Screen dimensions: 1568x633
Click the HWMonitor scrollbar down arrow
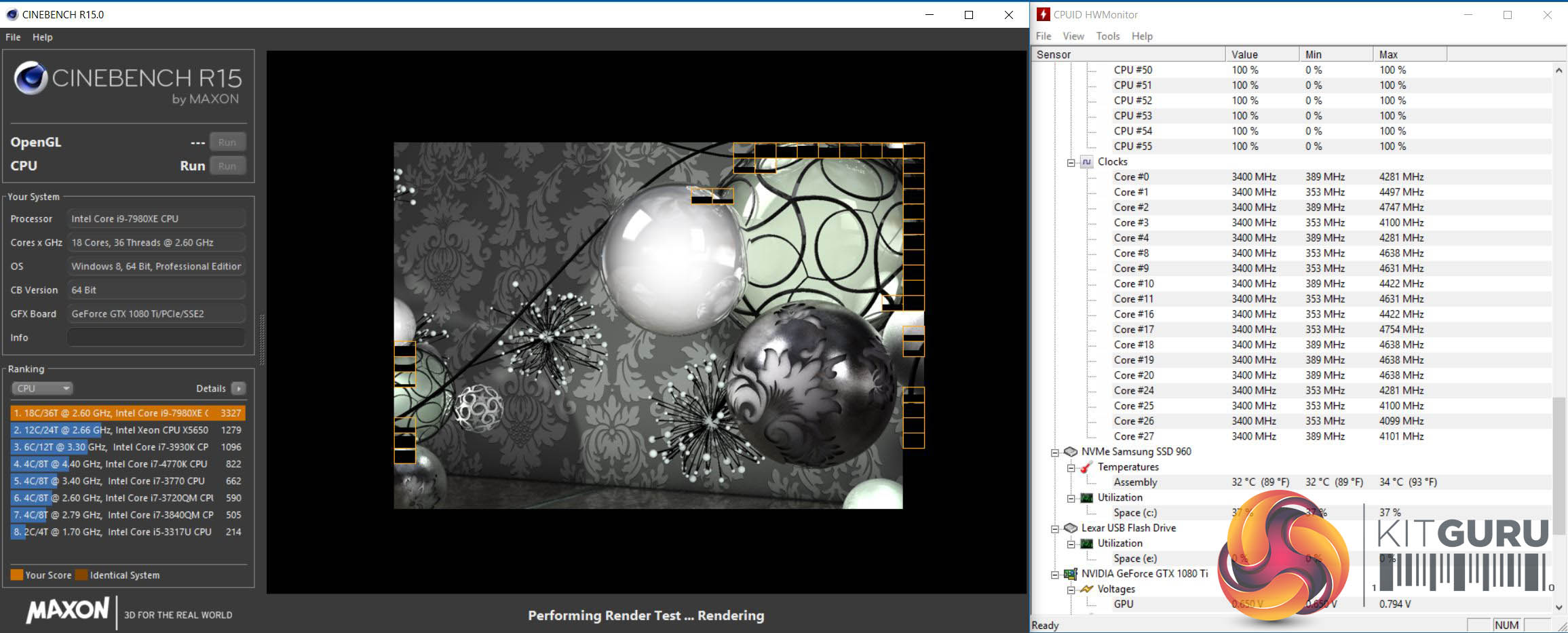pyautogui.click(x=1559, y=607)
